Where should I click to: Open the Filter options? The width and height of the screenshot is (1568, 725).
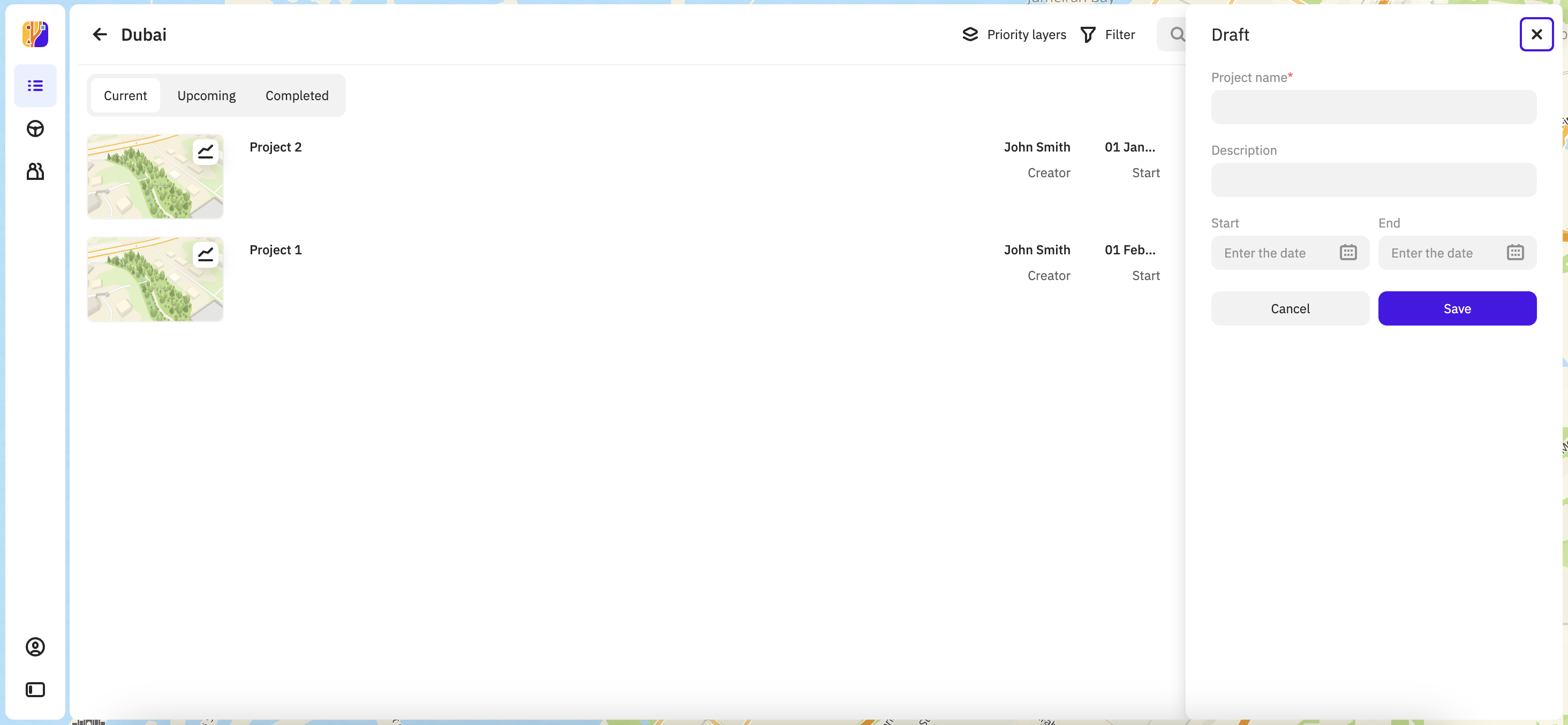[1108, 35]
